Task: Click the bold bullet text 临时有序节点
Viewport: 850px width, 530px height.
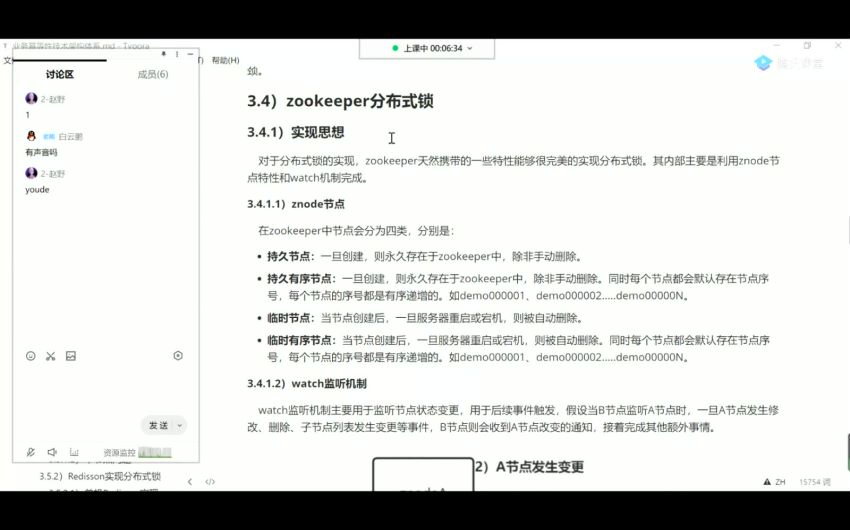Action: pos(299,340)
